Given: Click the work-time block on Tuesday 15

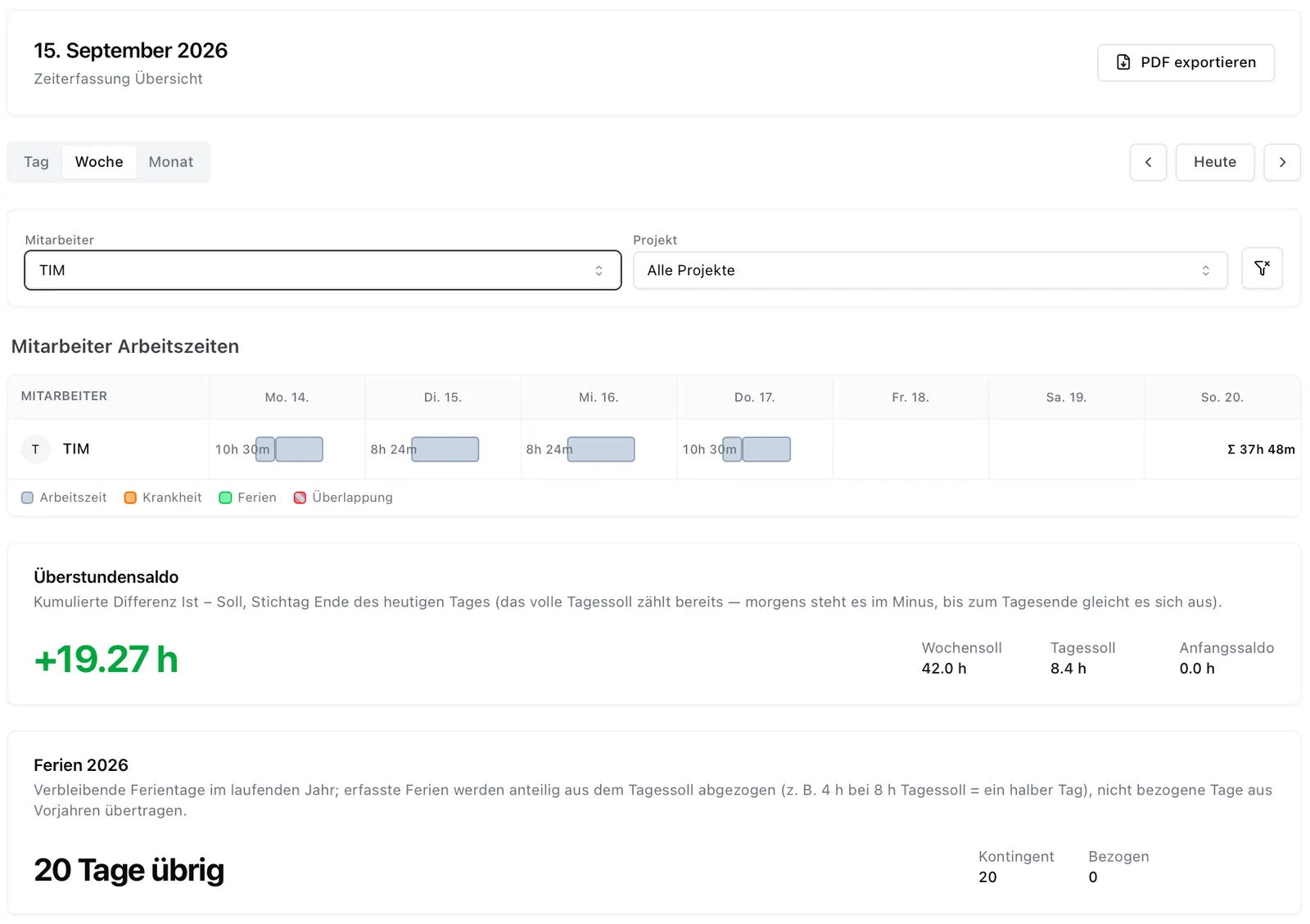Looking at the screenshot, I should (445, 449).
